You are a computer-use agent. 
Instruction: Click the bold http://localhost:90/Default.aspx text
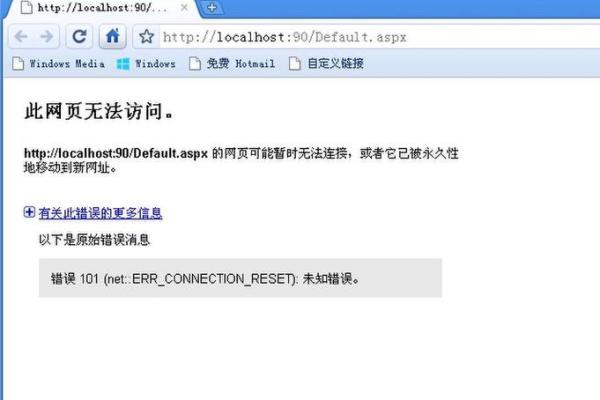tap(116, 153)
